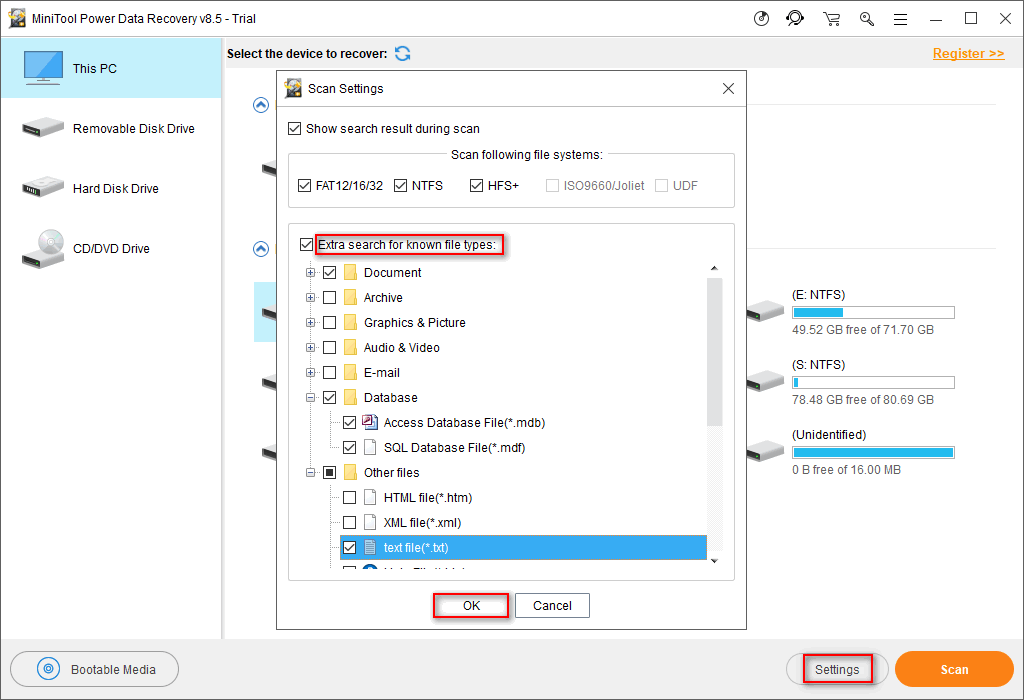Image resolution: width=1024 pixels, height=700 pixels.
Task: Expand the Audio & Video node
Action: (310, 347)
